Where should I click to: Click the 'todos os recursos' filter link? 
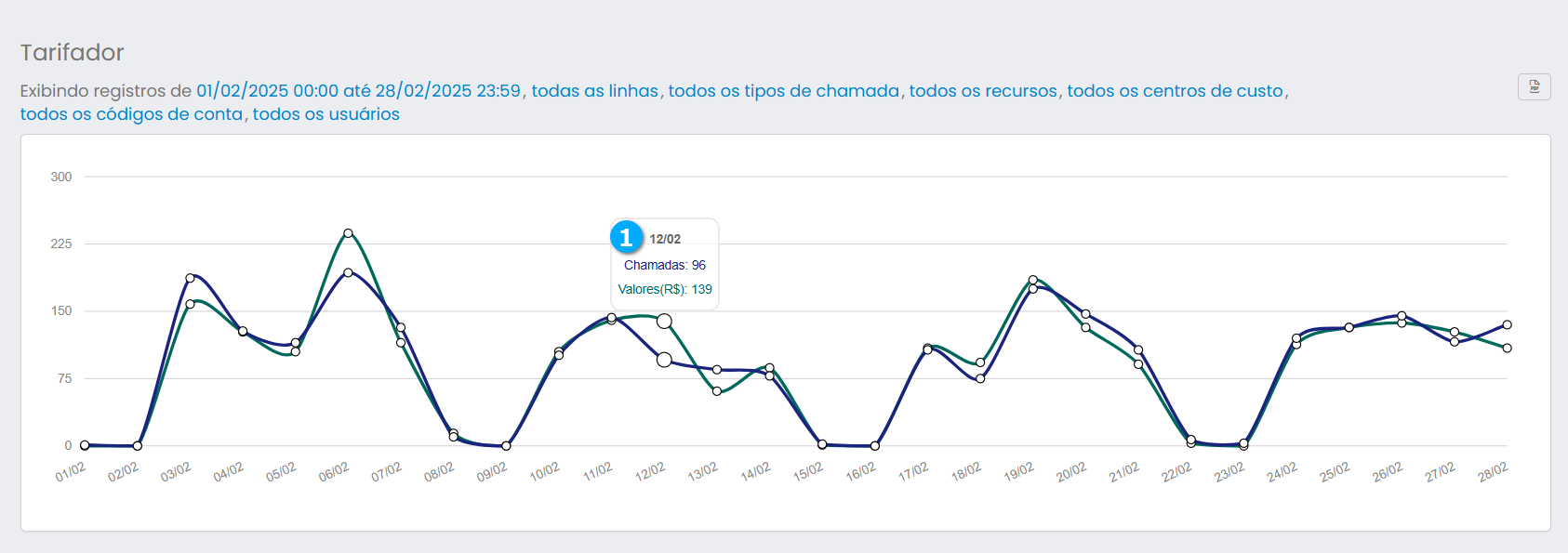pyautogui.click(x=983, y=91)
